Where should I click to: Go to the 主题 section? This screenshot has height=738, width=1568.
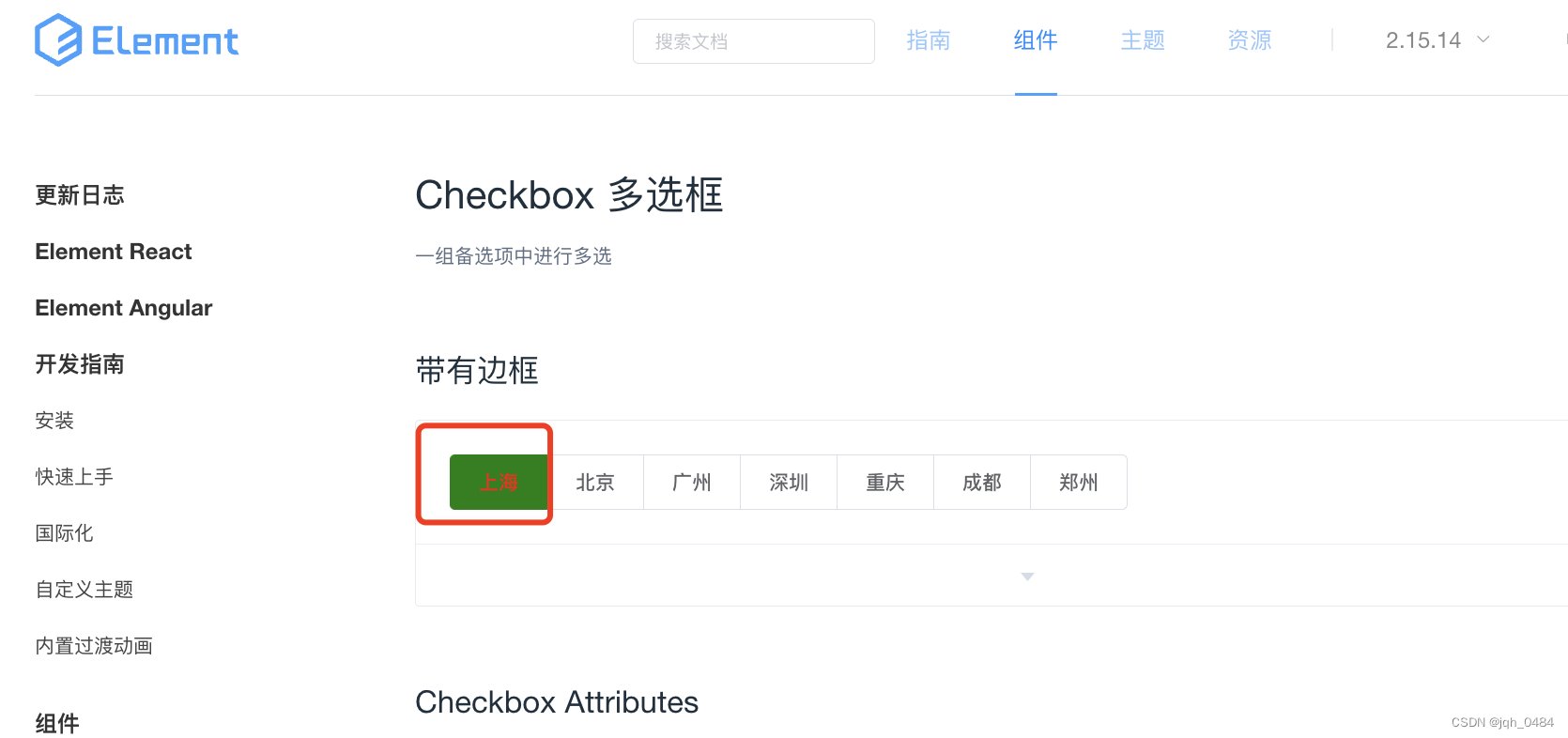[x=1142, y=40]
